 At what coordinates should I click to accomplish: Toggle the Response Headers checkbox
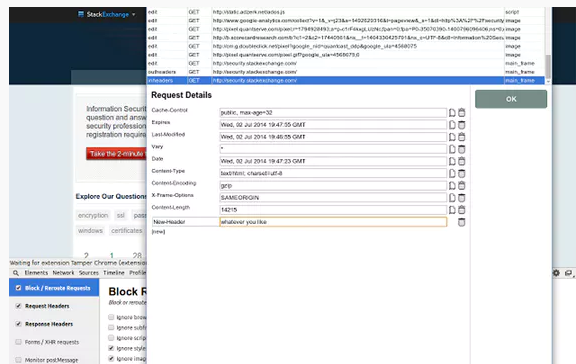pos(18,324)
